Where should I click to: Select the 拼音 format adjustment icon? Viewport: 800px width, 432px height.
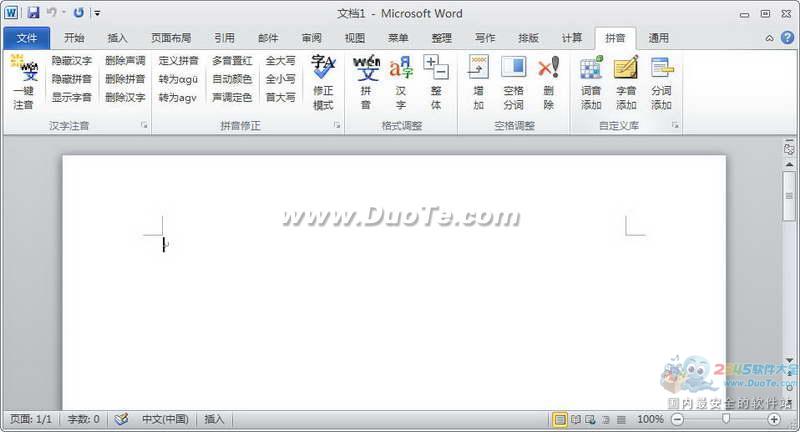[366, 80]
